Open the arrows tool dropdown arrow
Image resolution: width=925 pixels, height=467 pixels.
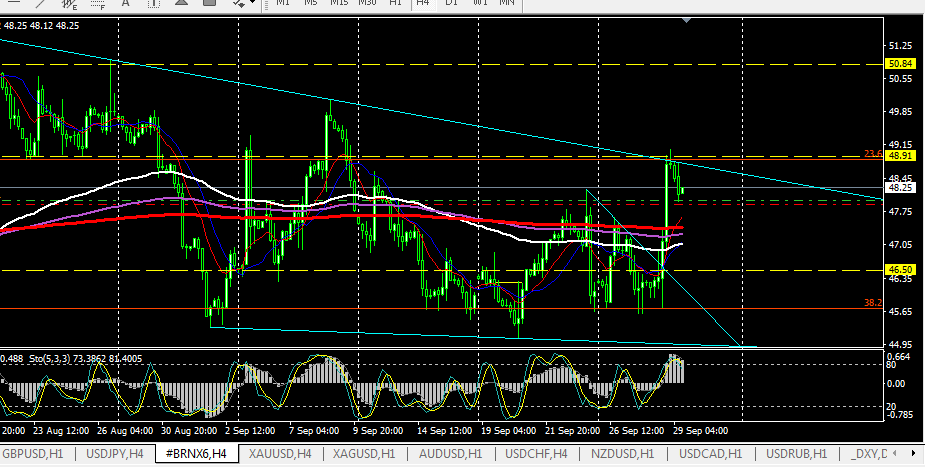[253, 2]
